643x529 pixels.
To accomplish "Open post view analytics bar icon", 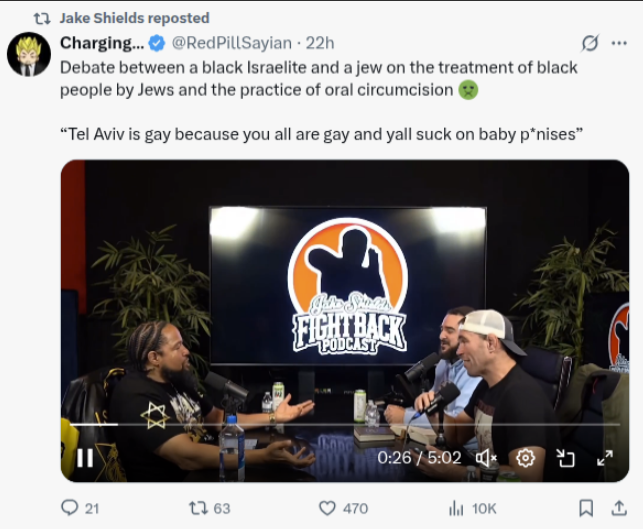I will [456, 509].
